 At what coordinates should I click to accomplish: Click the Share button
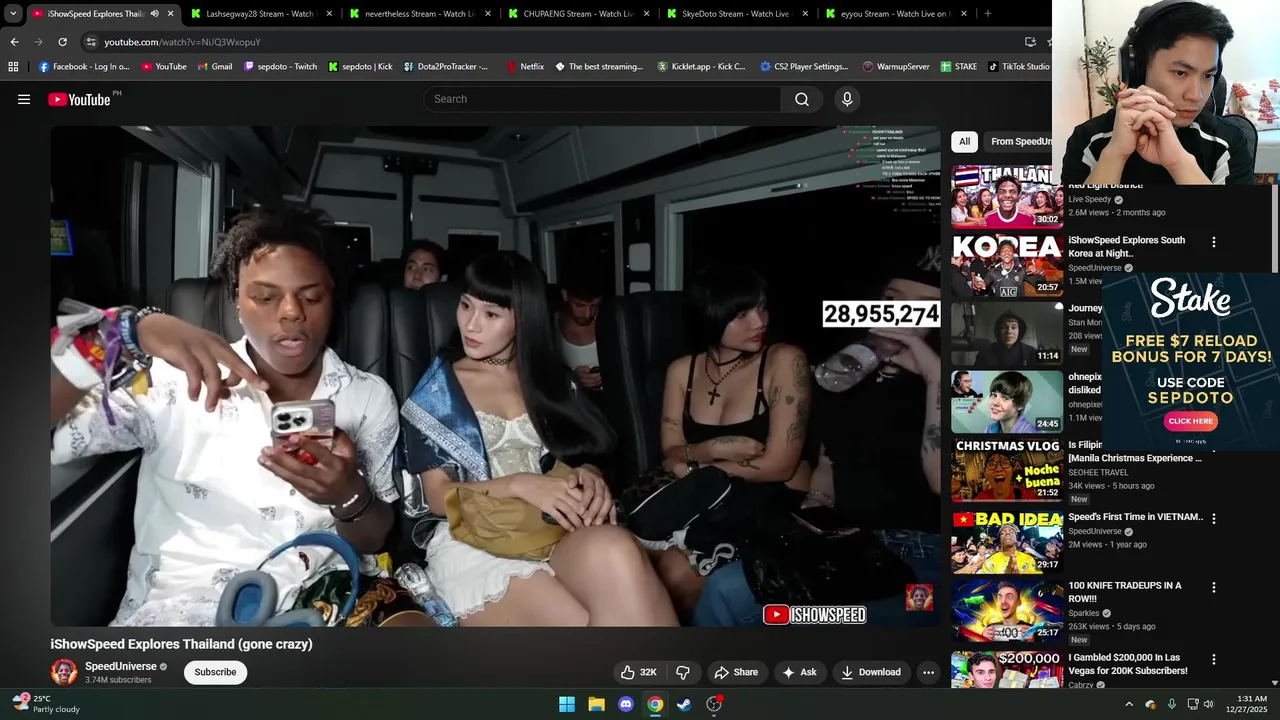point(736,672)
